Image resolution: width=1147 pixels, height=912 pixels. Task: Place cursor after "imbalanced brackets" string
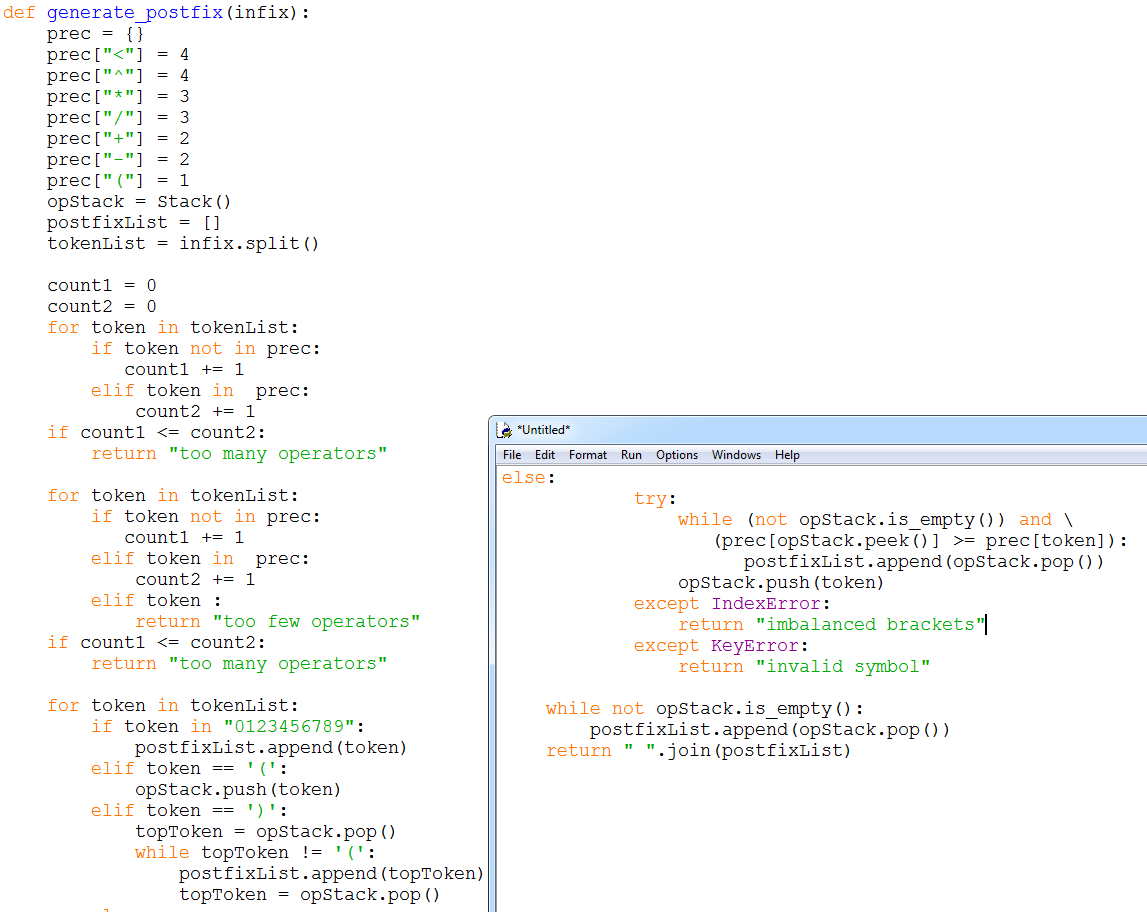(x=984, y=624)
